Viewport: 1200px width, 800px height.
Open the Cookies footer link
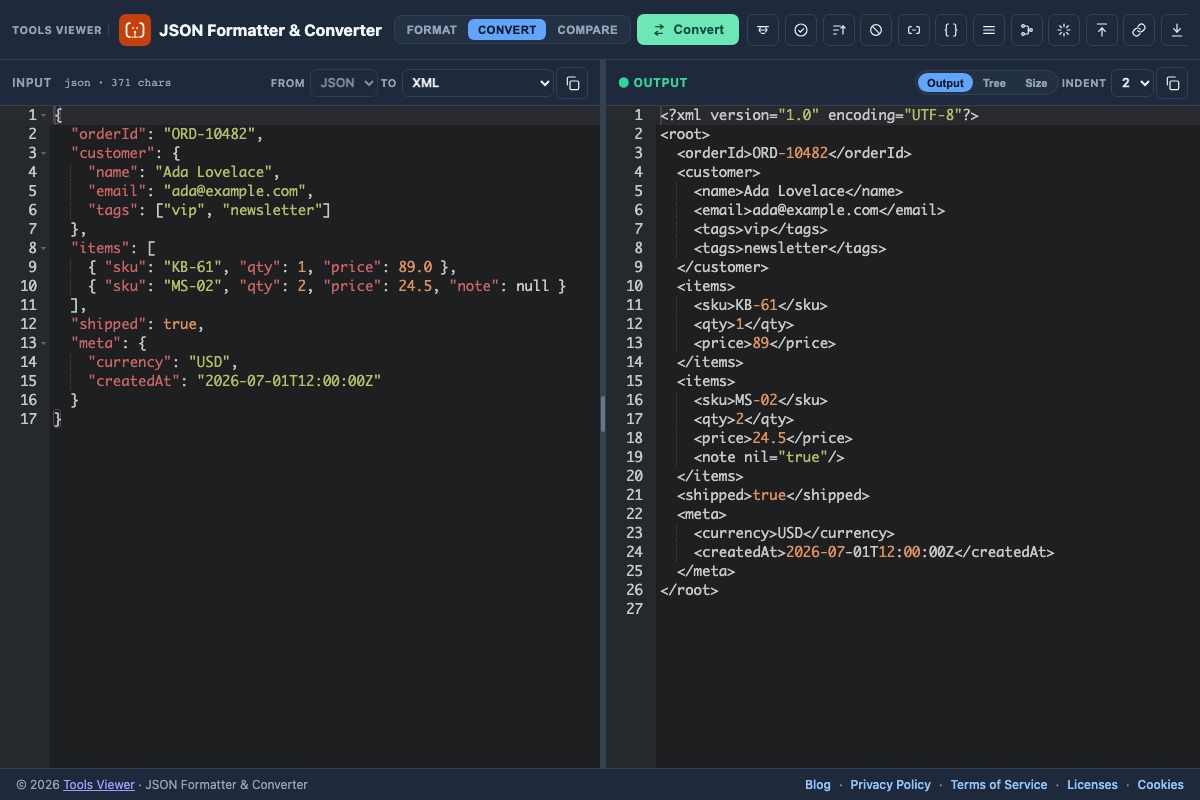1160,785
